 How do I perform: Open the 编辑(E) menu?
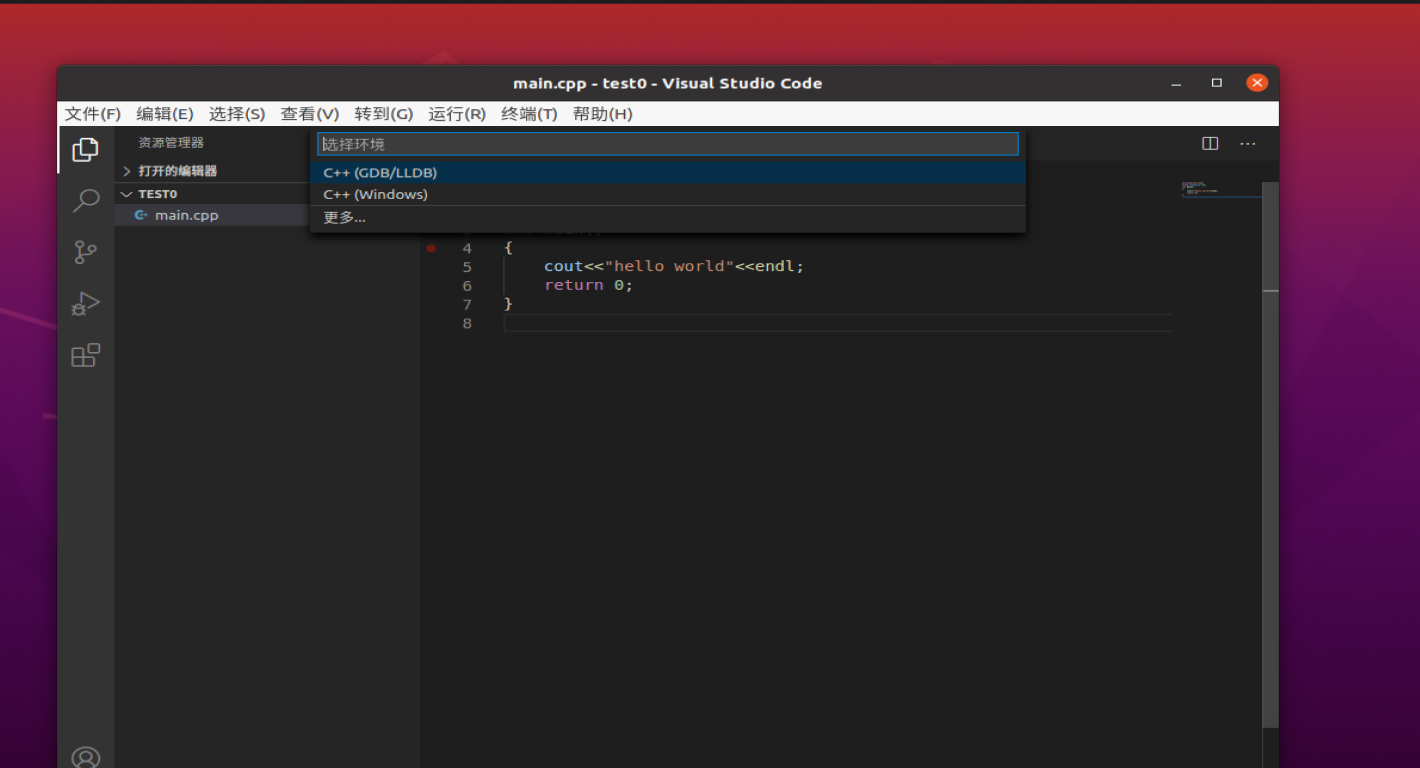(165, 114)
